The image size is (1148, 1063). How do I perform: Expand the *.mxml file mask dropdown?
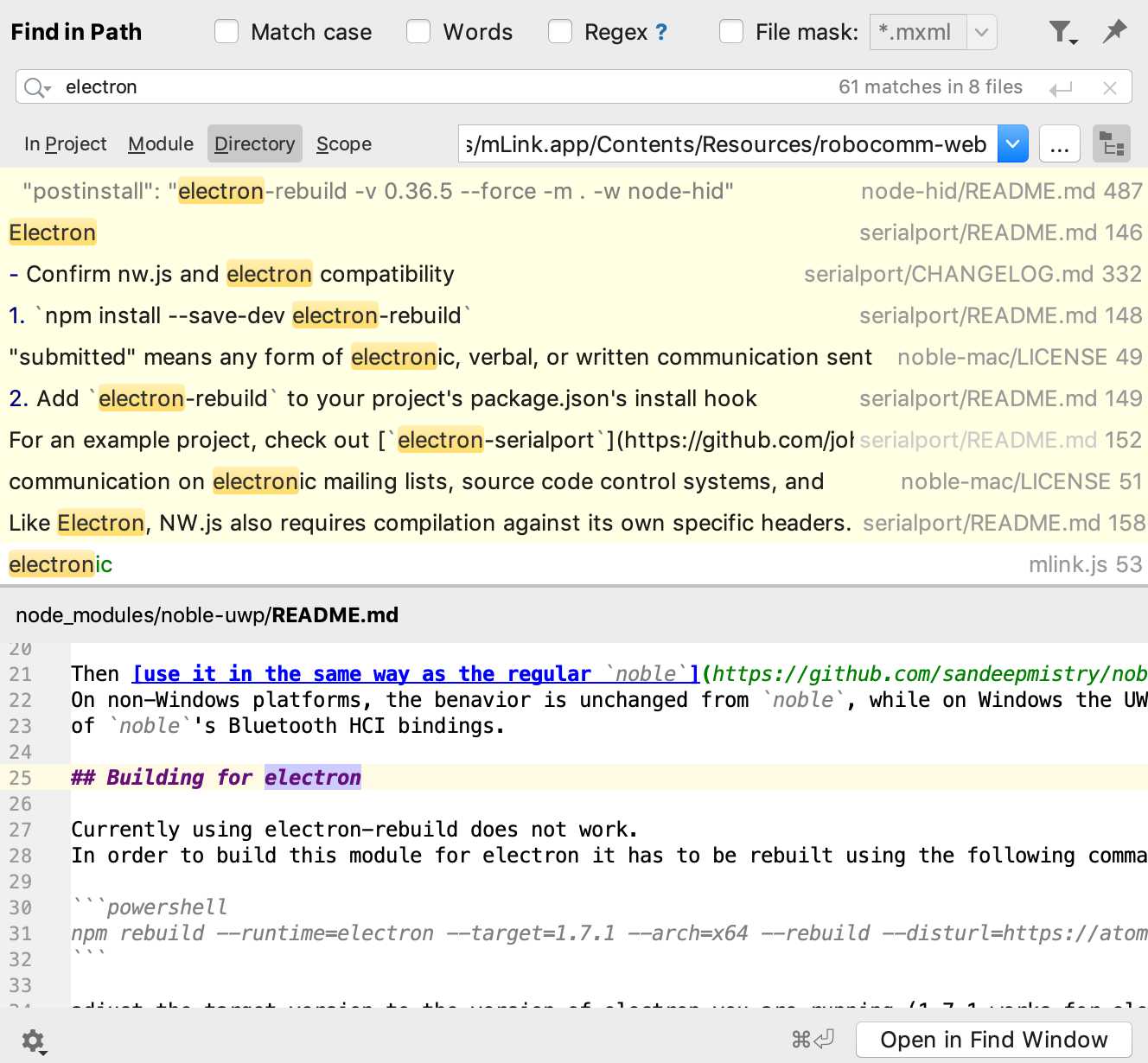981,33
